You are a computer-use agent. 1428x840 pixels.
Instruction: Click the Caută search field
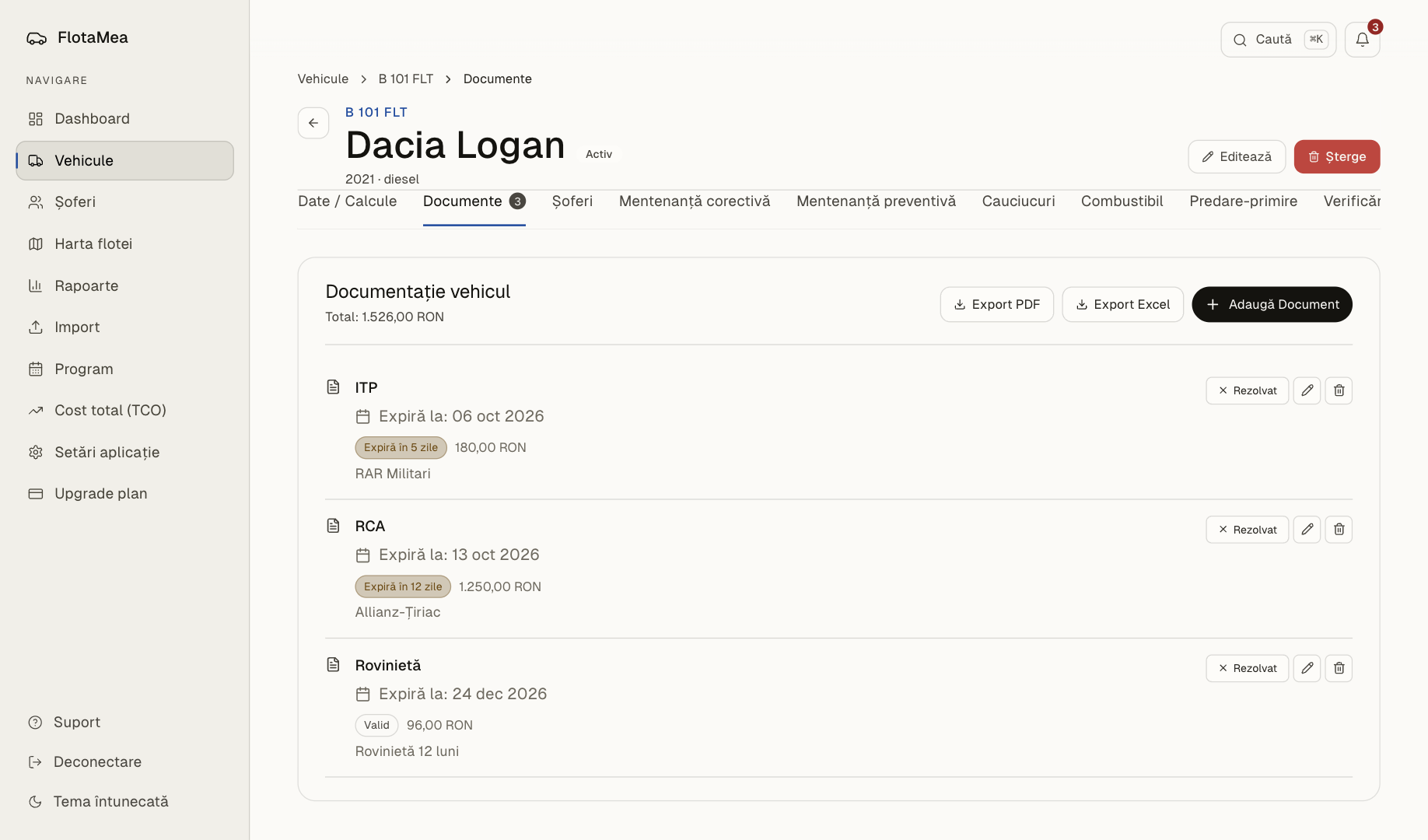tap(1278, 40)
